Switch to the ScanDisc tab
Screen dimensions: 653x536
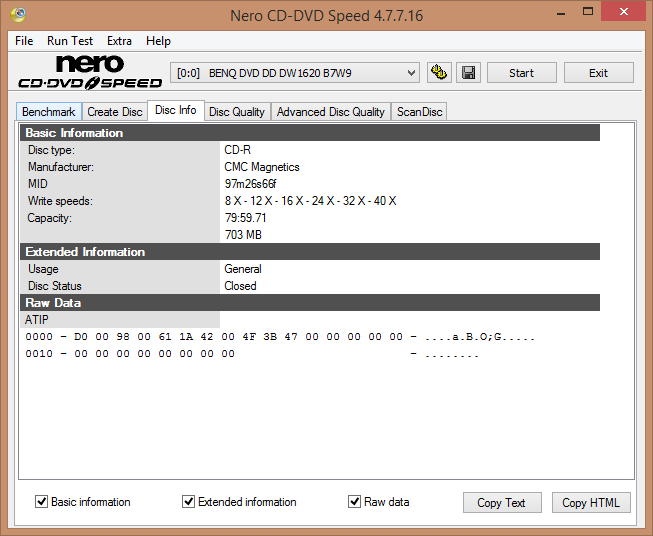pos(419,112)
